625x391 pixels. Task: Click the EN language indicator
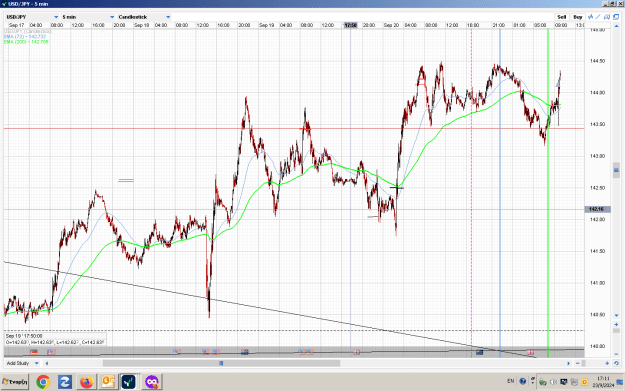click(511, 381)
